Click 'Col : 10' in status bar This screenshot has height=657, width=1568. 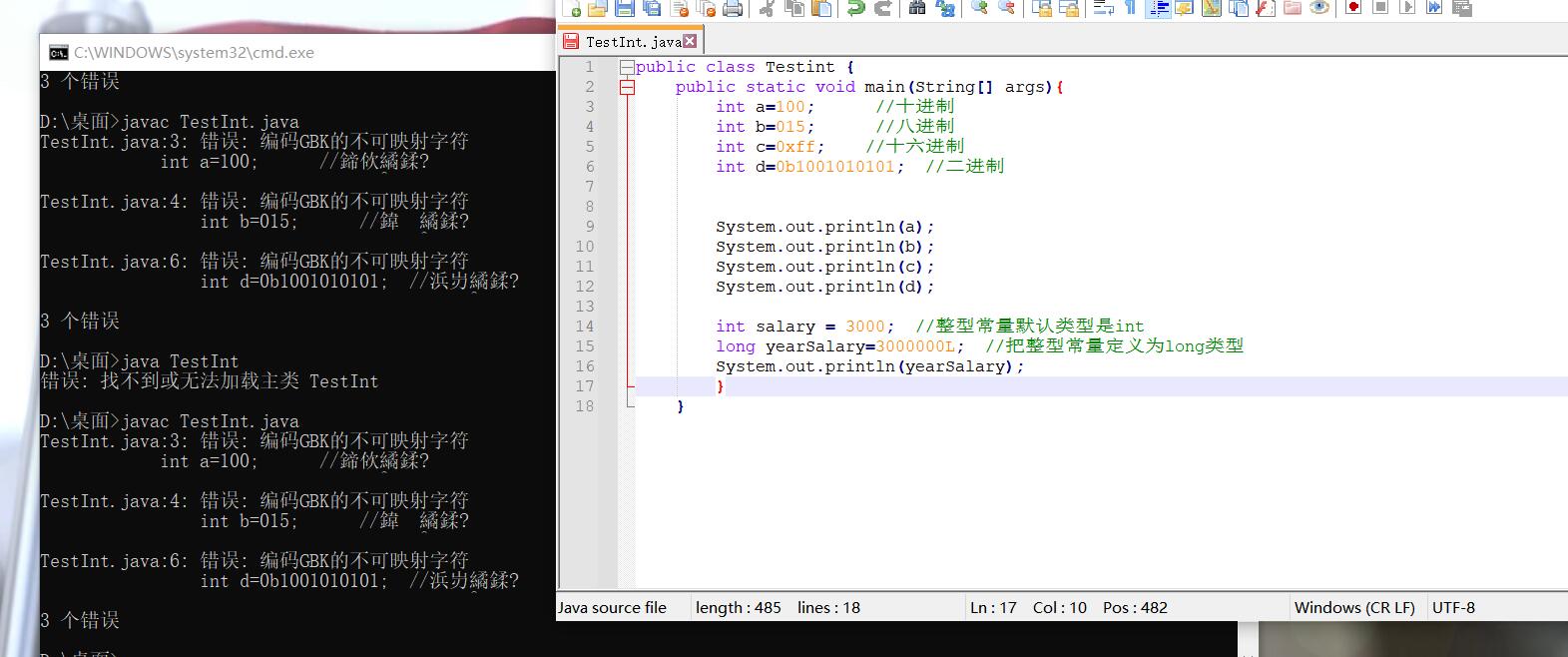1060,607
